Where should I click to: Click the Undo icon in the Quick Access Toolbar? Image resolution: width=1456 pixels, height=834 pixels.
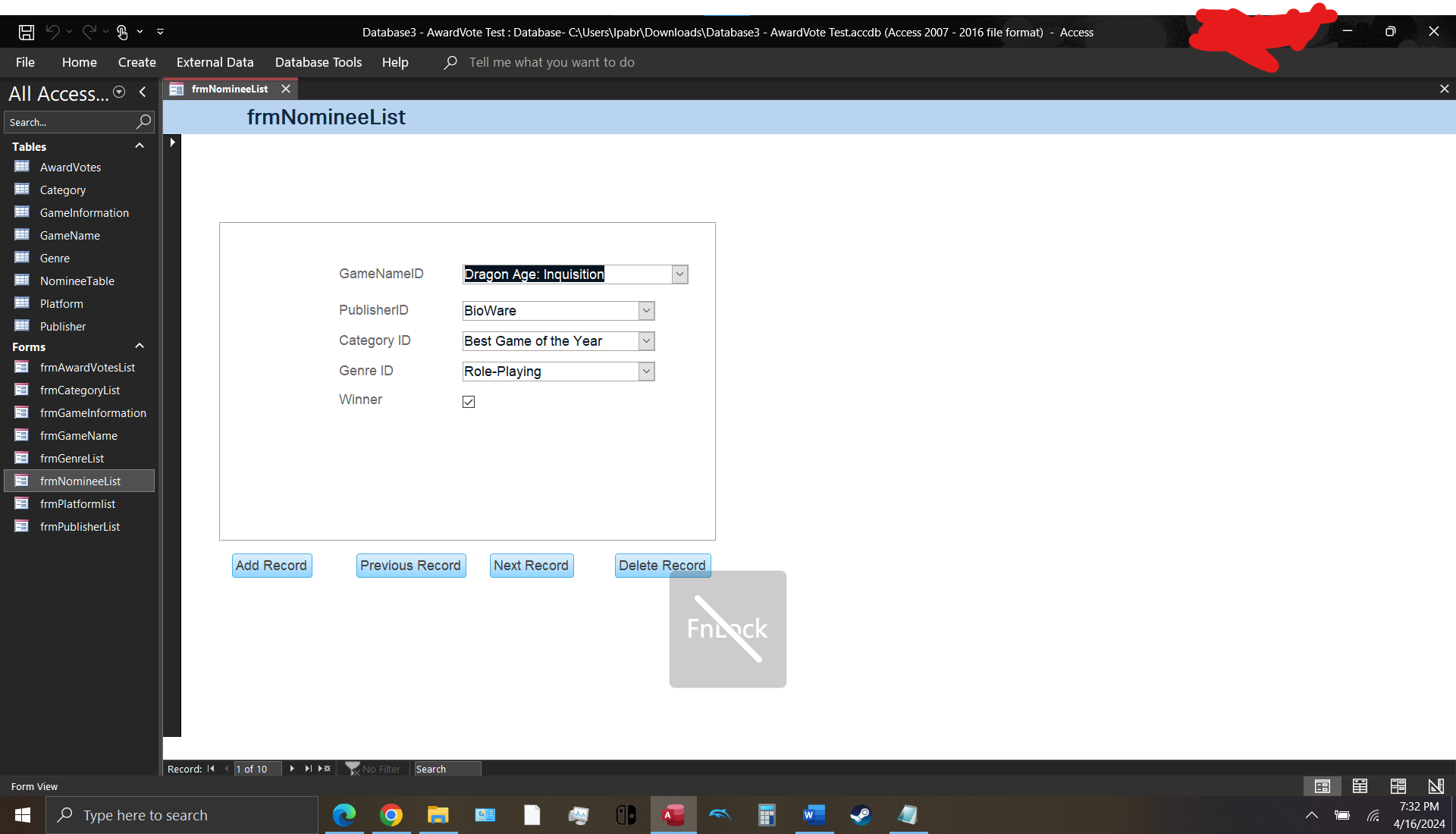[x=52, y=32]
